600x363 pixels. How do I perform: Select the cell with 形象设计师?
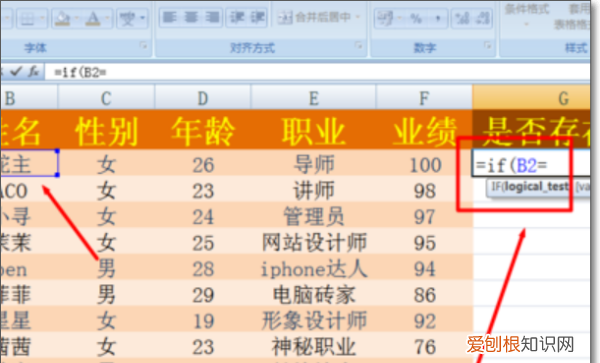[x=313, y=321]
